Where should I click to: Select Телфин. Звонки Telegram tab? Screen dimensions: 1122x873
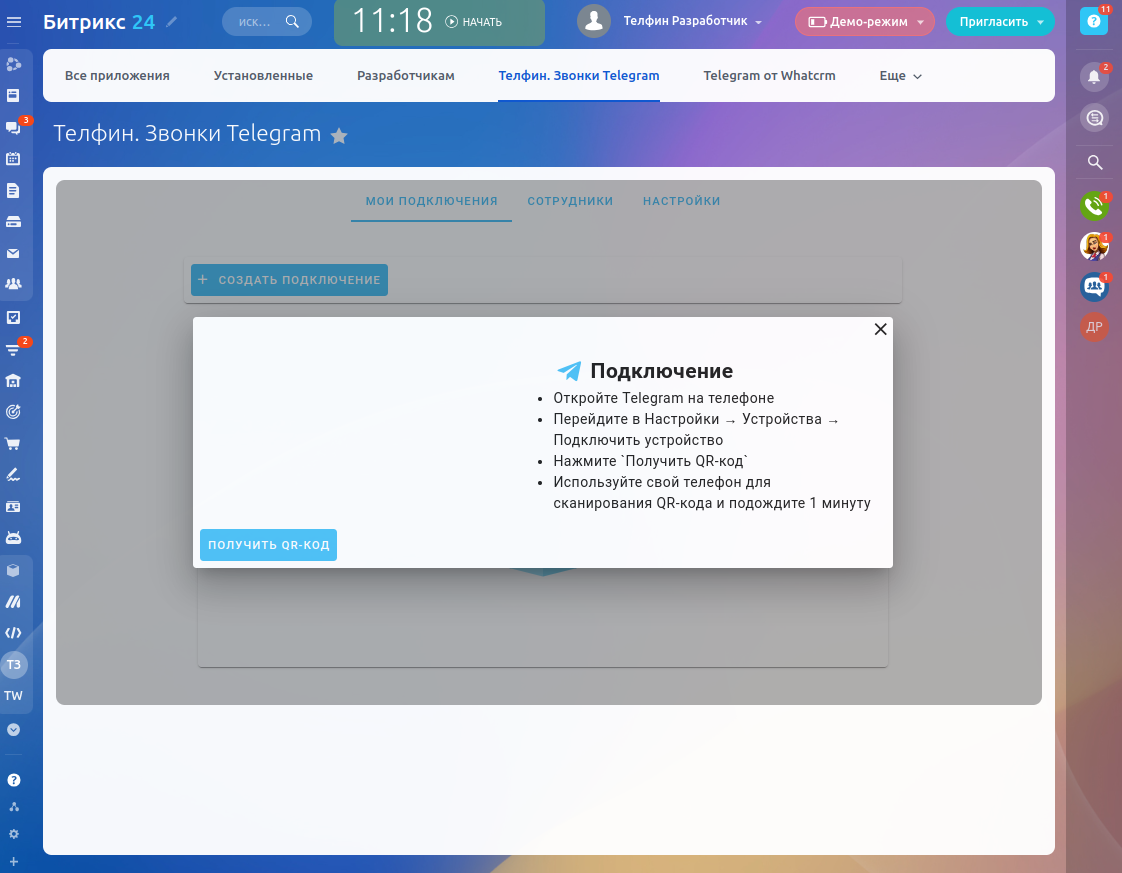coord(579,76)
